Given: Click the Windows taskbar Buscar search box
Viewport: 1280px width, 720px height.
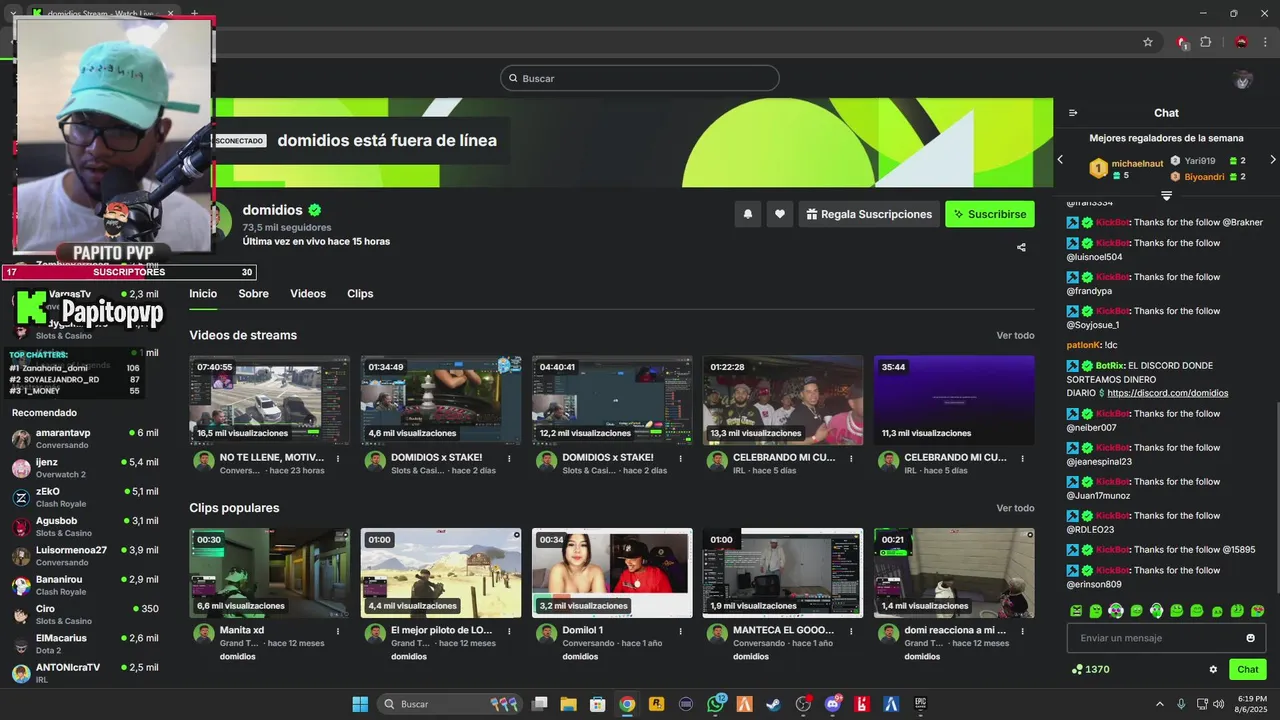Looking at the screenshot, I should (x=452, y=704).
